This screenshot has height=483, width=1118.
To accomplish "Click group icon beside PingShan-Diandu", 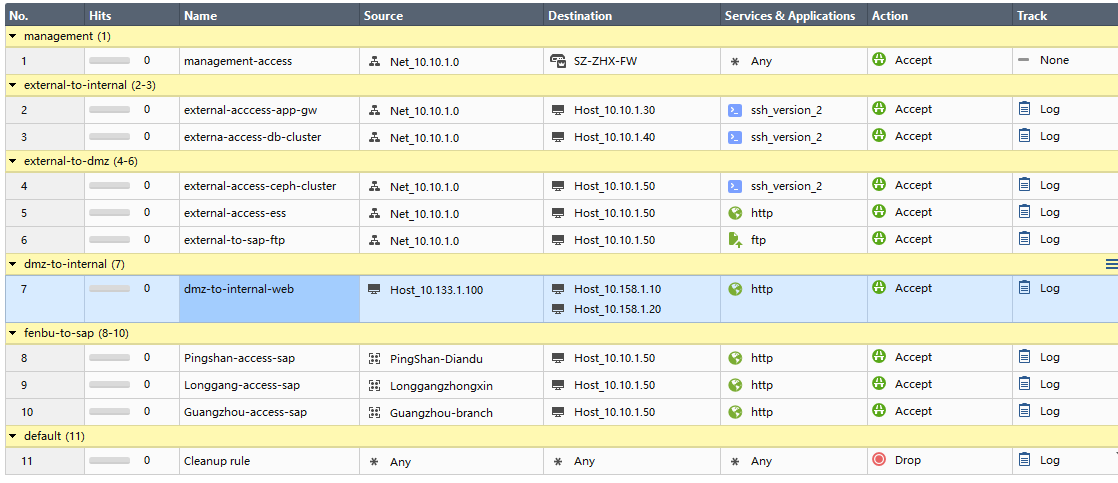I will tap(374, 358).
